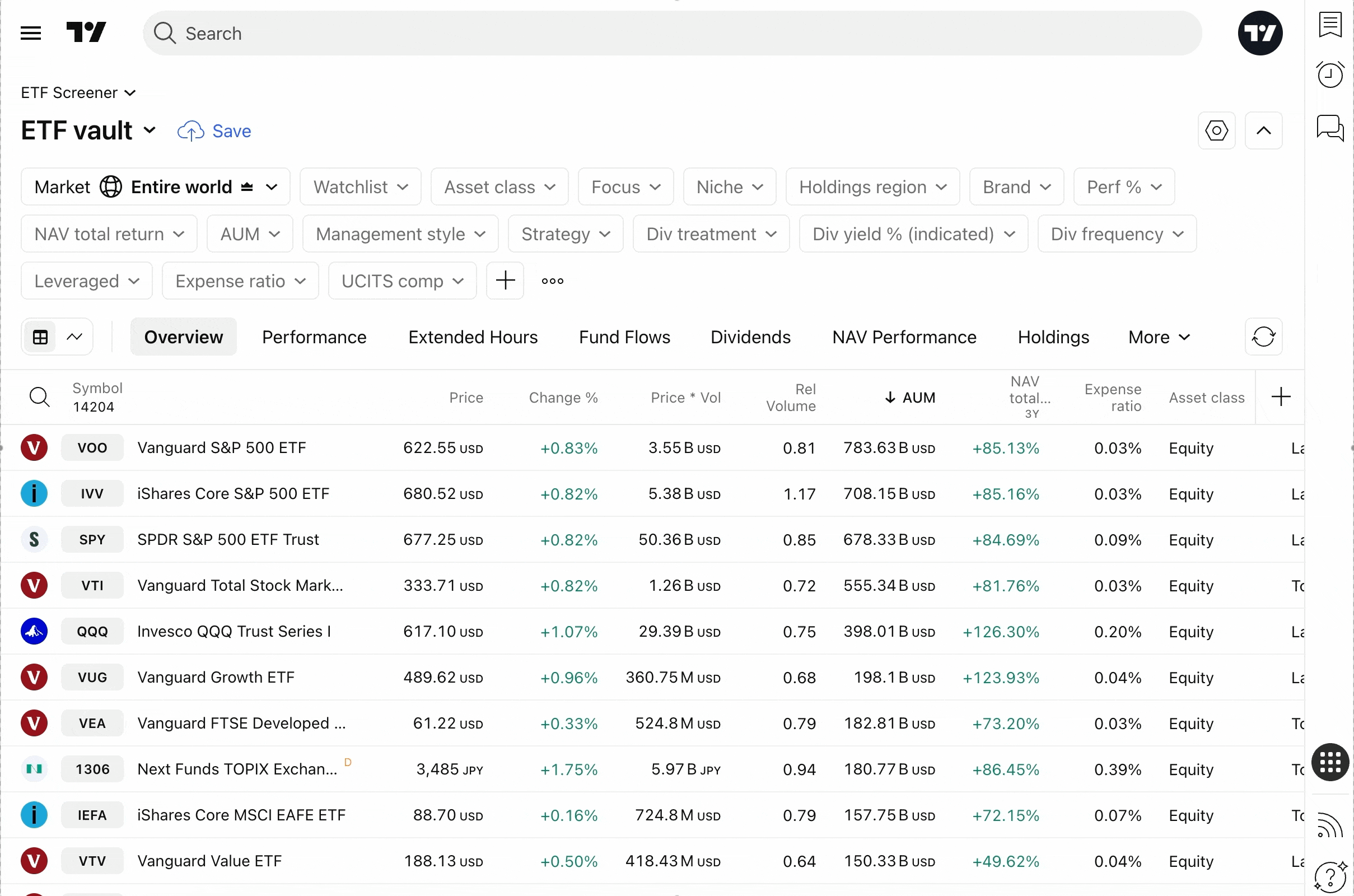The image size is (1354, 896).
Task: Open the symbol search magnifier in table
Action: pyautogui.click(x=39, y=397)
